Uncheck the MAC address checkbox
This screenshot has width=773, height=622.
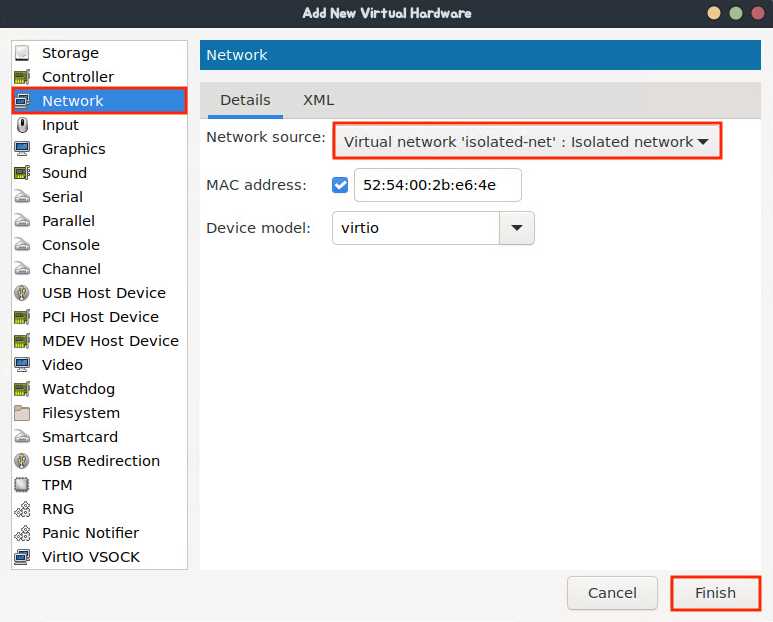click(x=340, y=185)
